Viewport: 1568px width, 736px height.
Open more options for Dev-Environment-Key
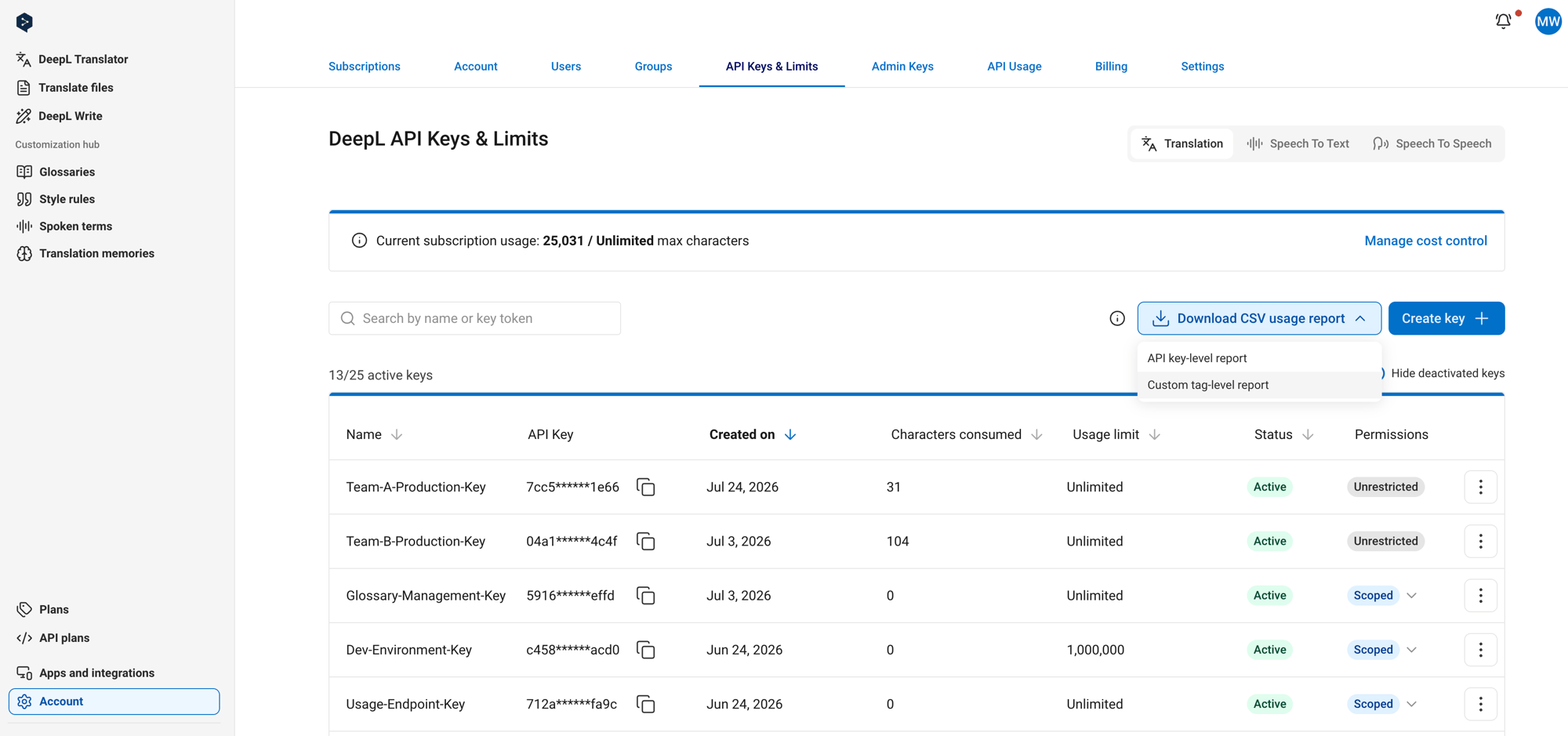coord(1480,649)
